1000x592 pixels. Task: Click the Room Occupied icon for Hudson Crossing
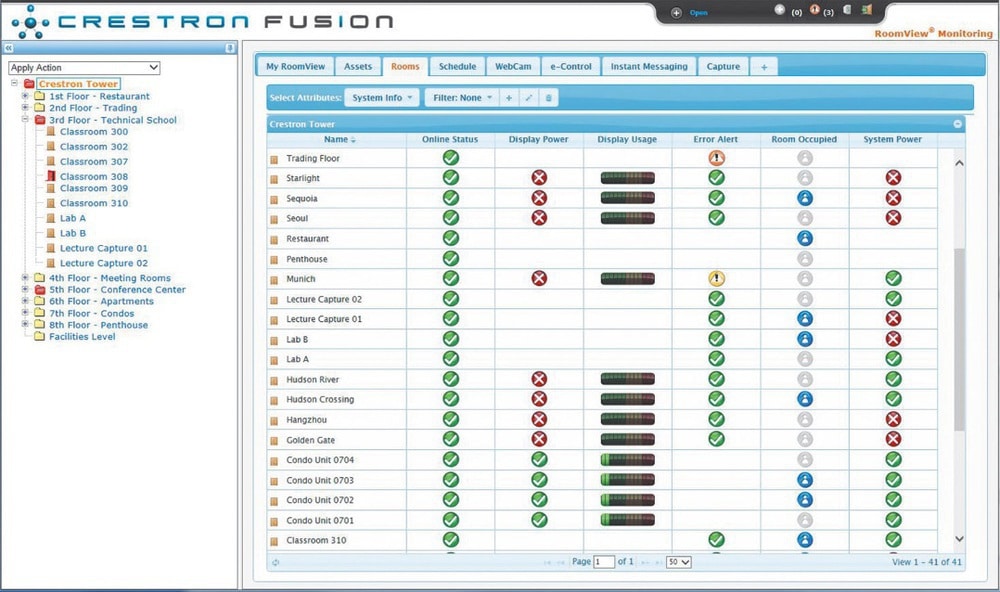(x=805, y=399)
